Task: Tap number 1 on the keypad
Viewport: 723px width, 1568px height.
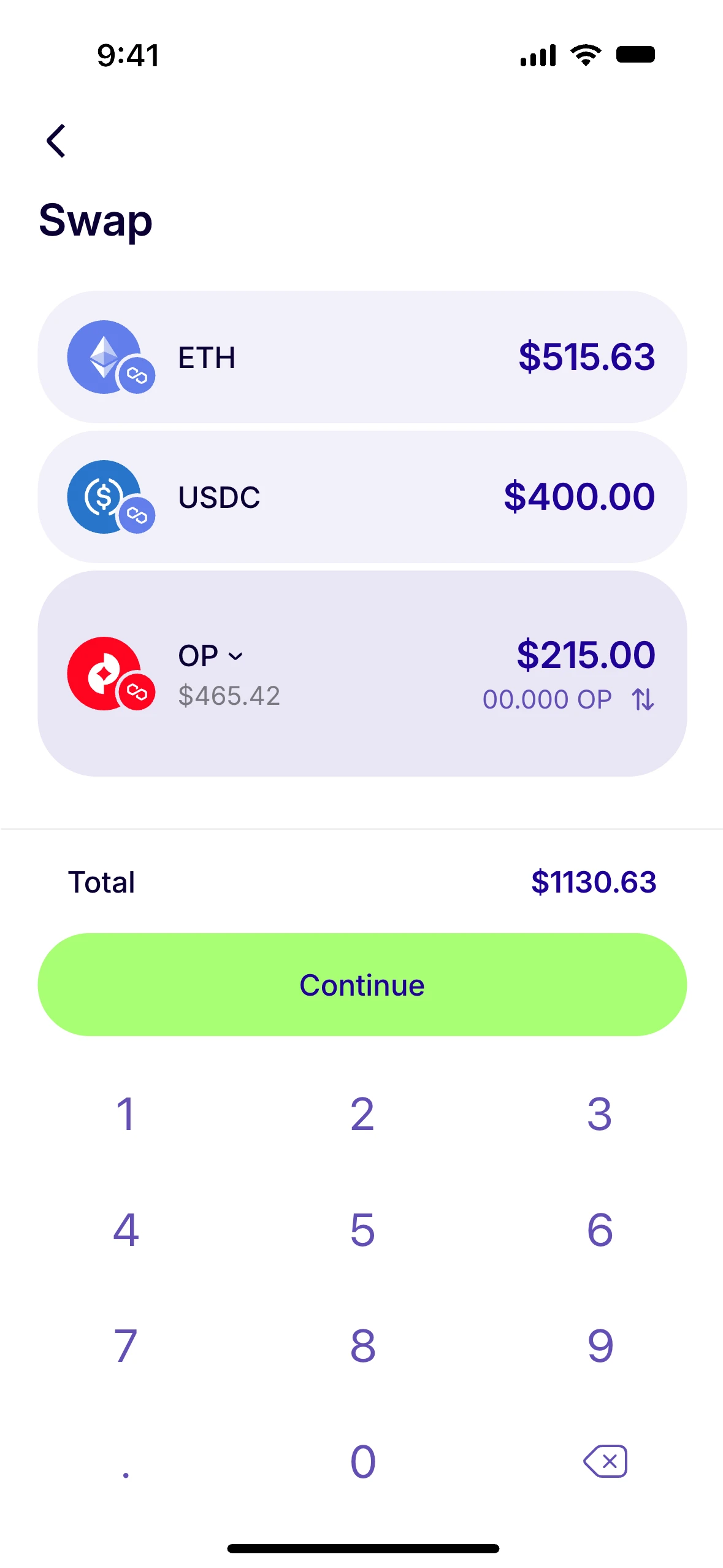Action: pyautogui.click(x=126, y=1113)
